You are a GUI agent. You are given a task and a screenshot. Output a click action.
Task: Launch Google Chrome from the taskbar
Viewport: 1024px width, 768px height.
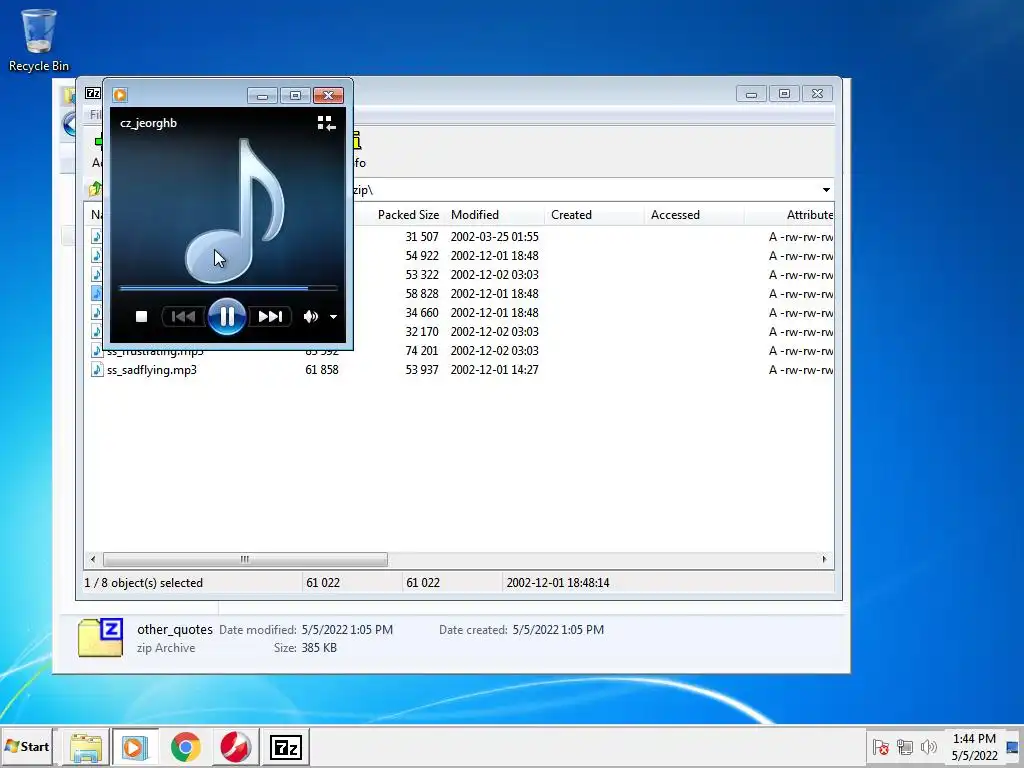pos(185,747)
